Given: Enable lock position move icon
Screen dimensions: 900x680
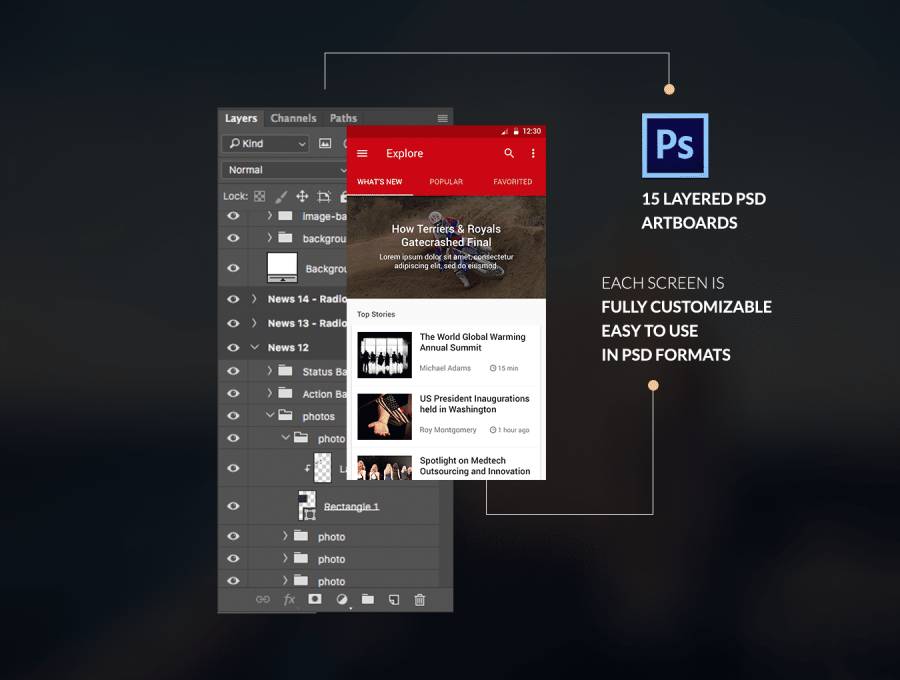Looking at the screenshot, I should [302, 196].
